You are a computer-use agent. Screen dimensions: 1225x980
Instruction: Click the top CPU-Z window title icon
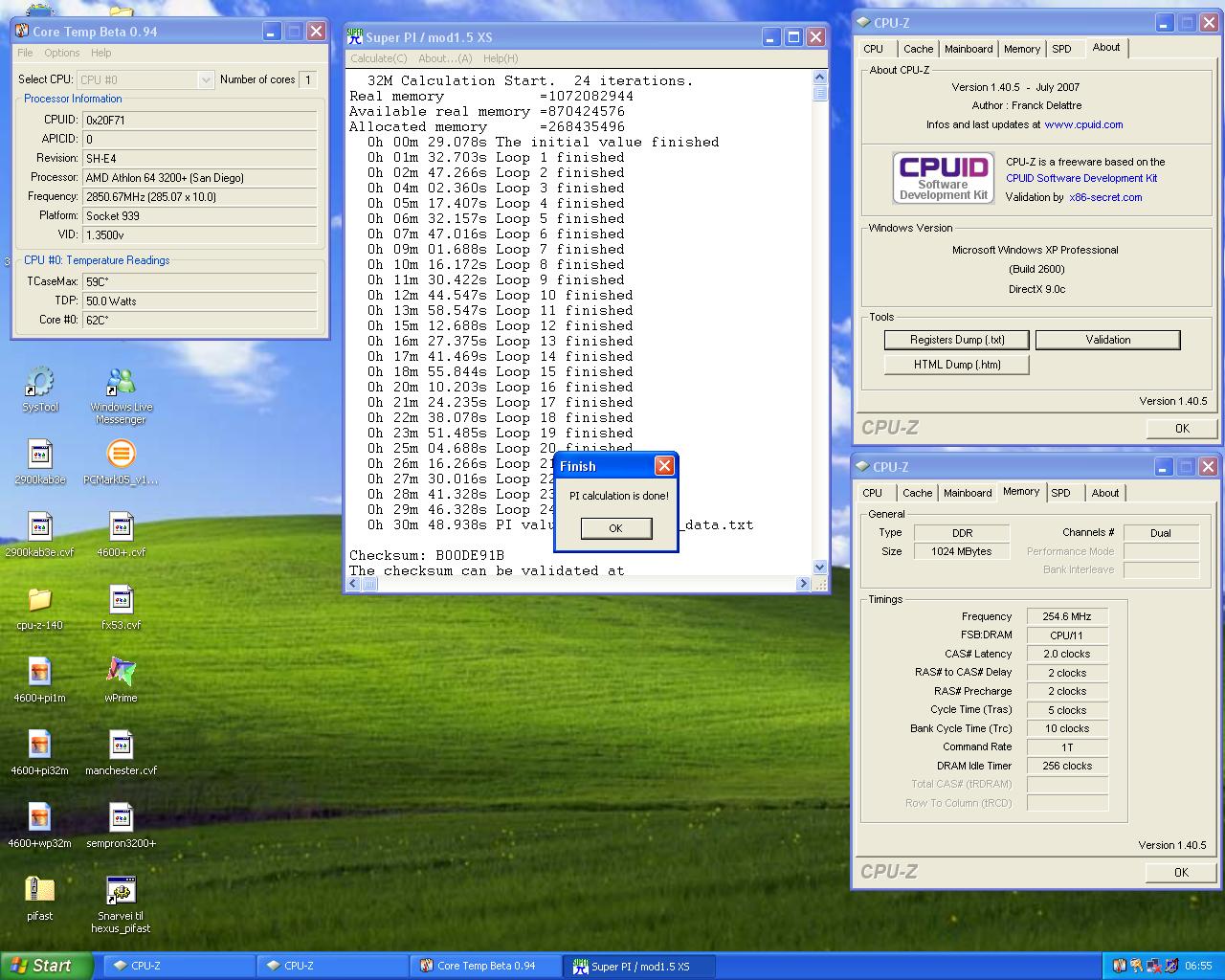[x=862, y=22]
